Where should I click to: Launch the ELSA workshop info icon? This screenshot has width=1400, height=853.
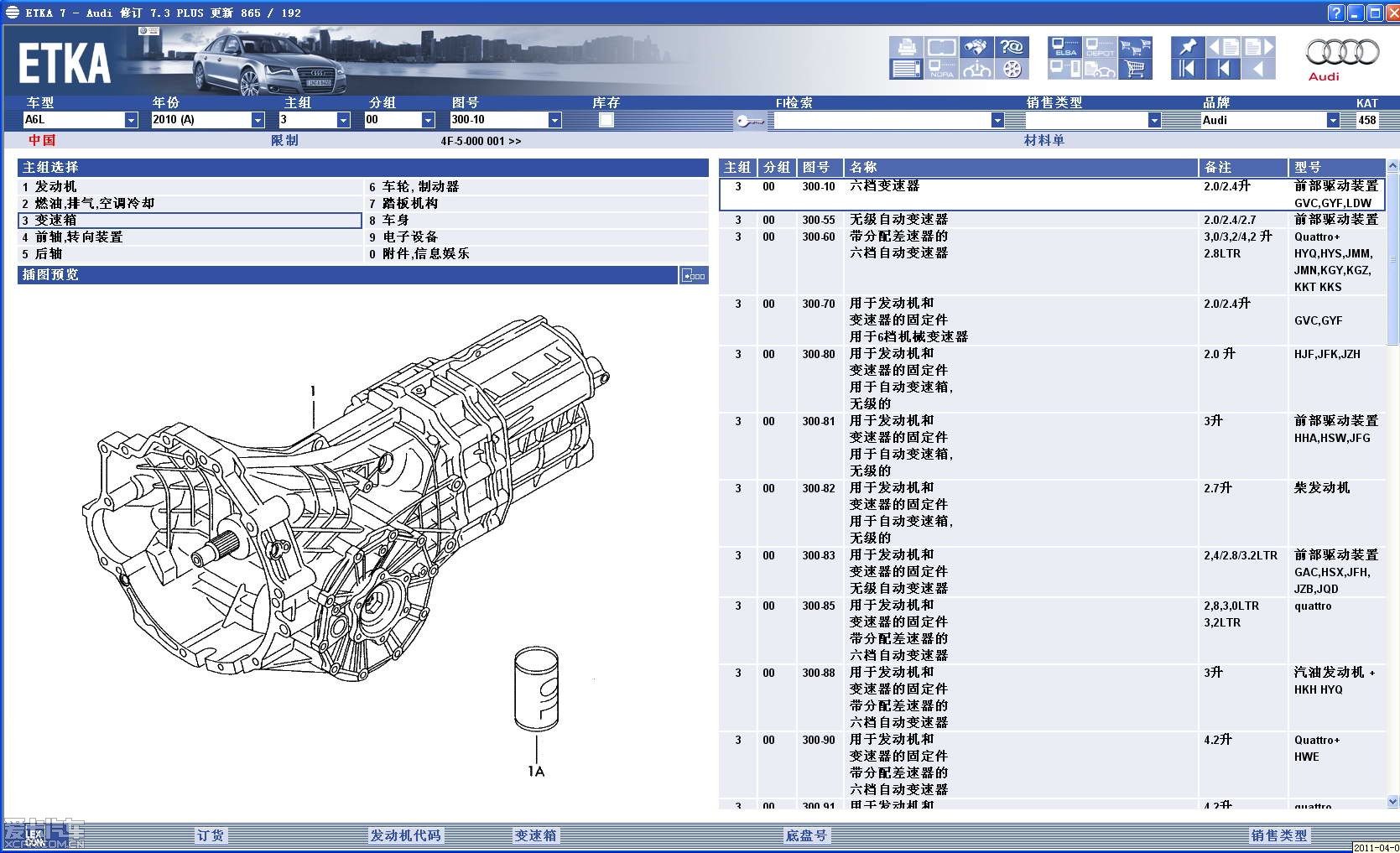pyautogui.click(x=1065, y=48)
